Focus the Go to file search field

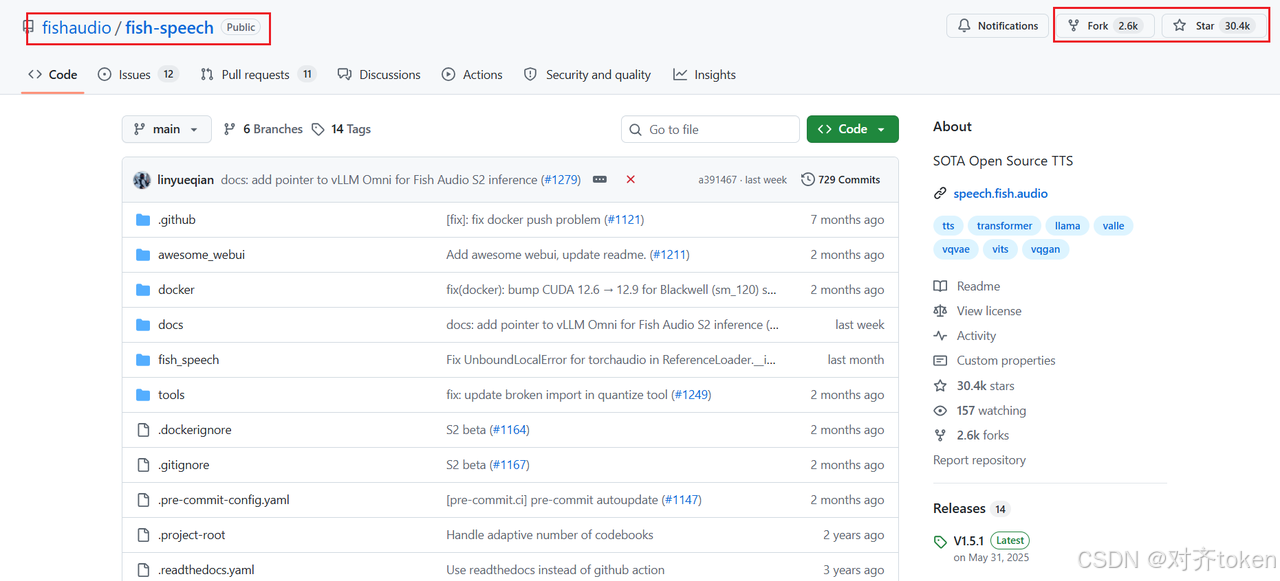[710, 129]
